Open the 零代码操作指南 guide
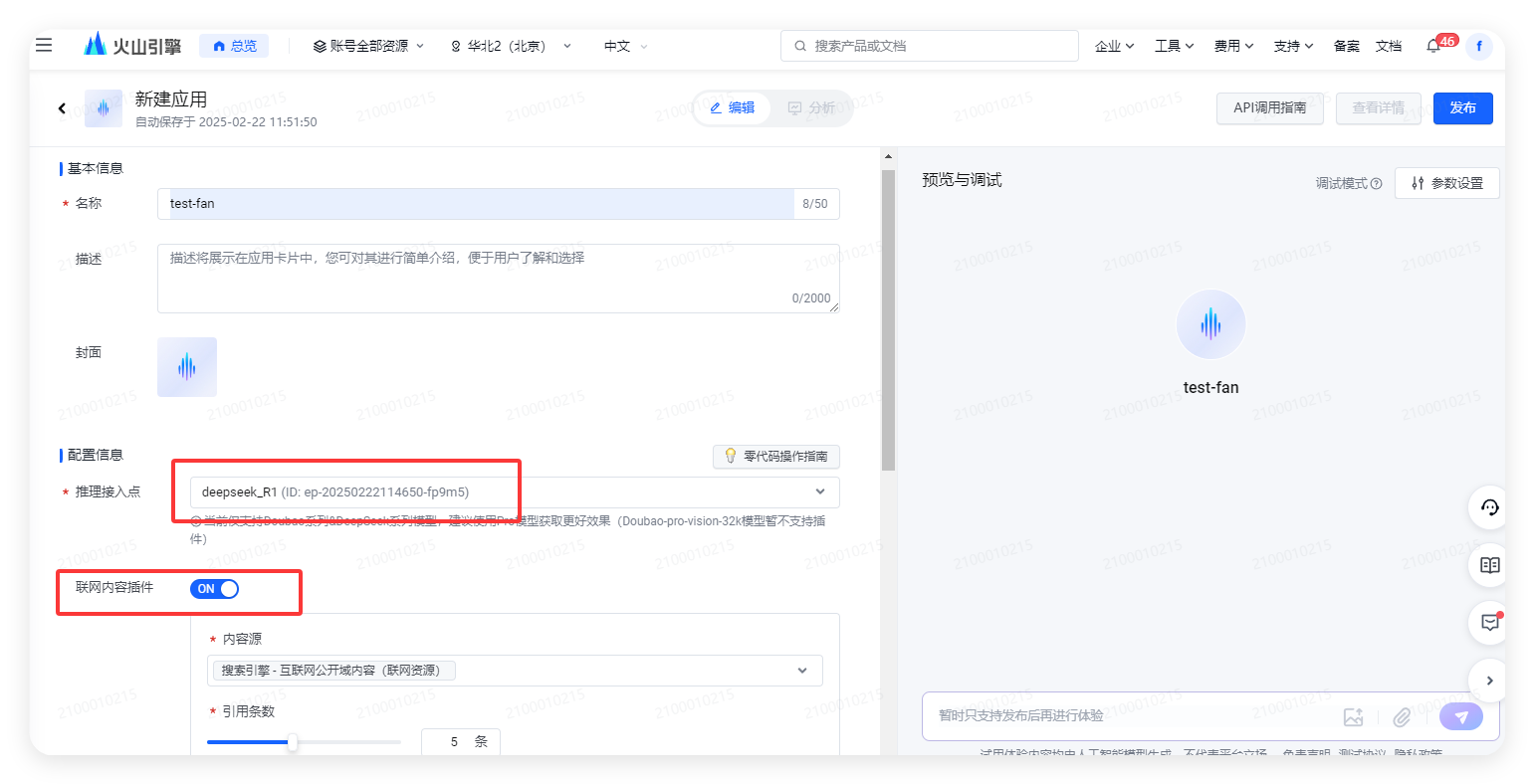 click(x=776, y=456)
